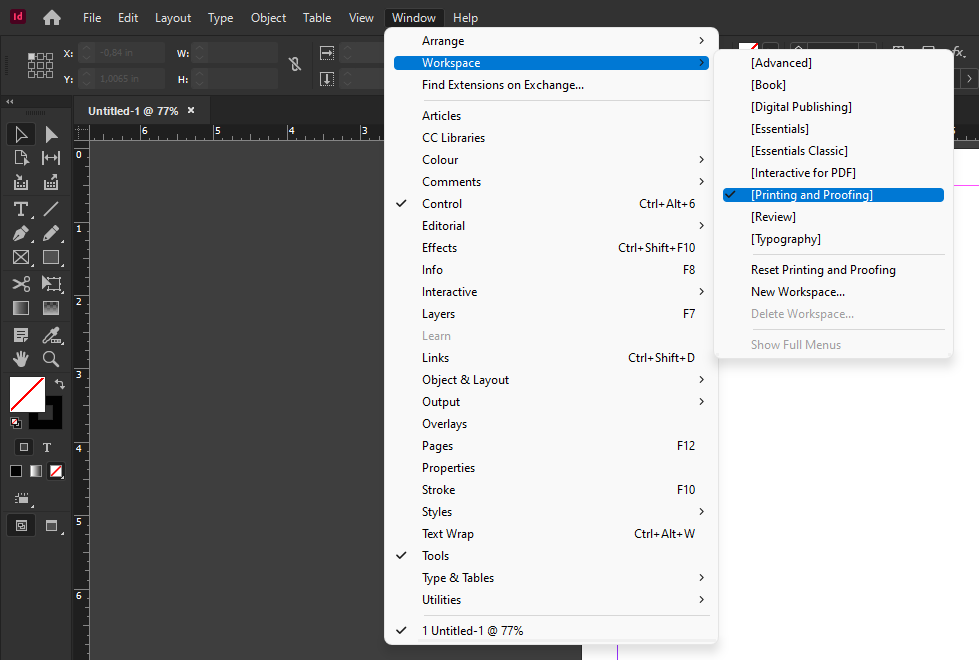Viewport: 979px width, 660px height.
Task: Select the Pen tool
Action: [x=21, y=234]
